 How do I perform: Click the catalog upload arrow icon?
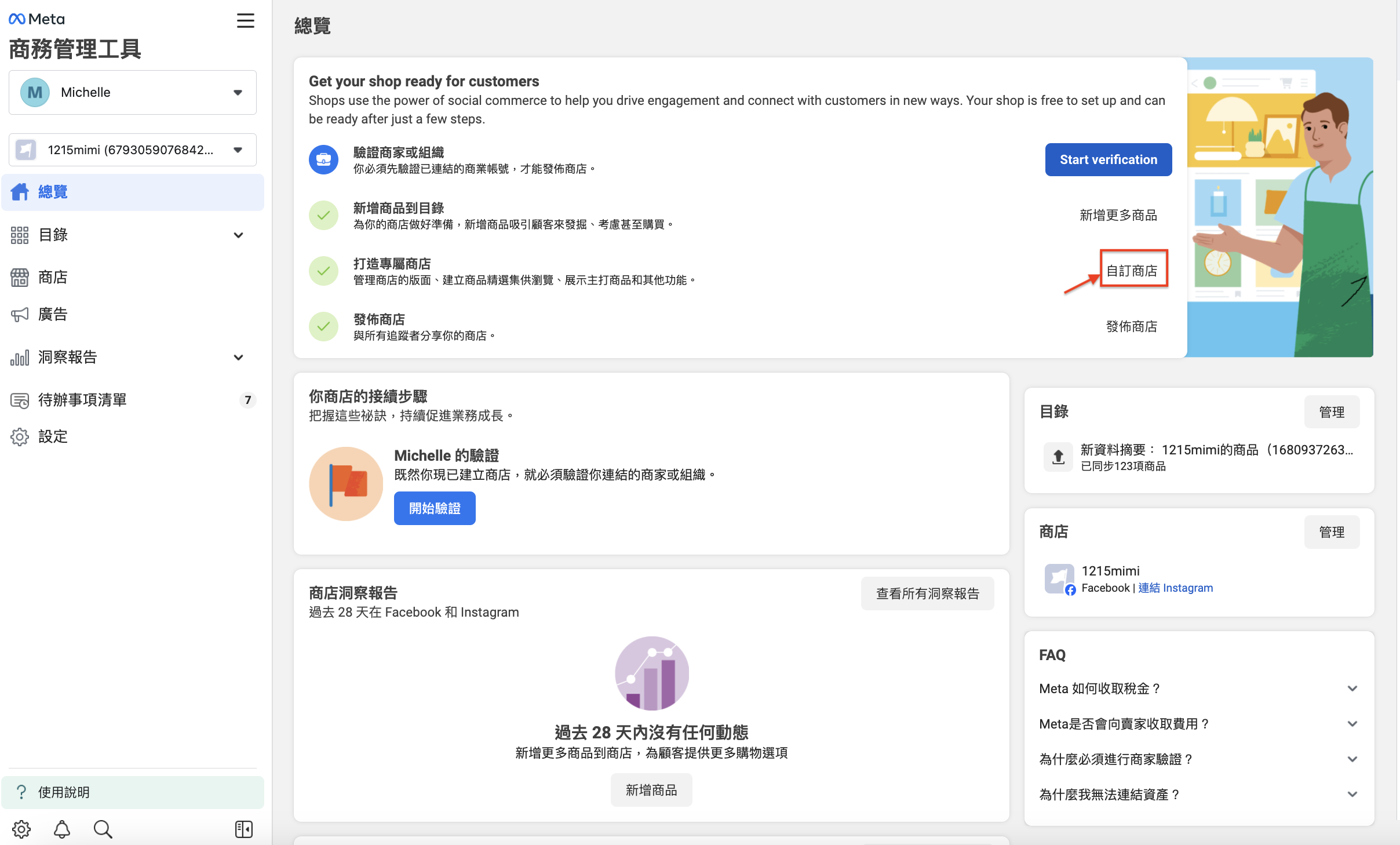pyautogui.click(x=1058, y=457)
